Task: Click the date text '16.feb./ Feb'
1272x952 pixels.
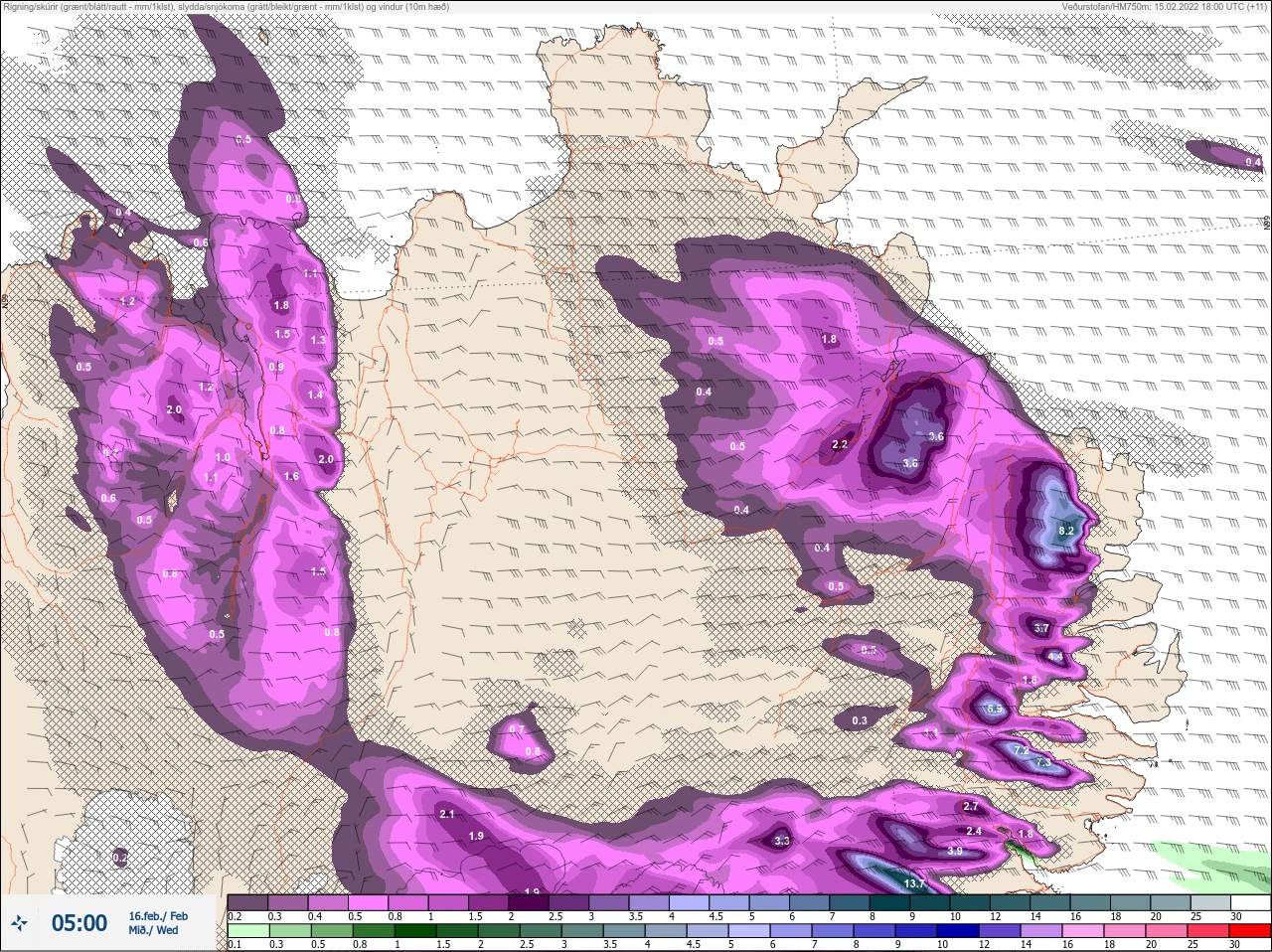Action: (x=158, y=915)
